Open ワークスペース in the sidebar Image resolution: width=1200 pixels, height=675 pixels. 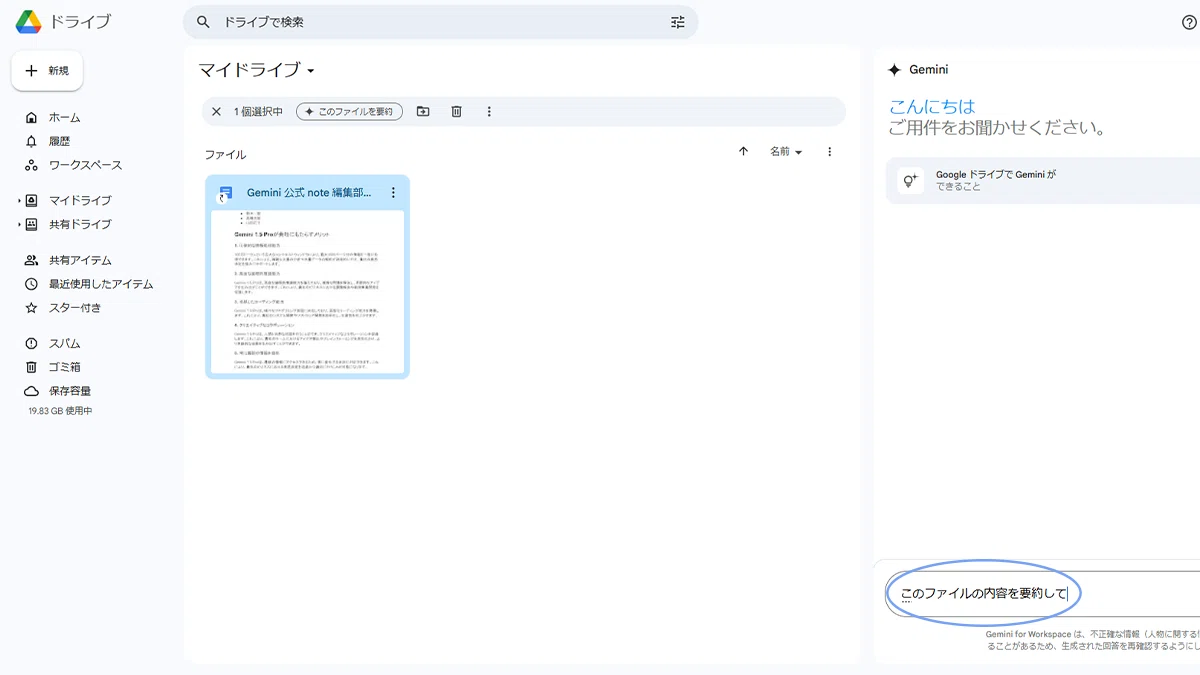86,165
